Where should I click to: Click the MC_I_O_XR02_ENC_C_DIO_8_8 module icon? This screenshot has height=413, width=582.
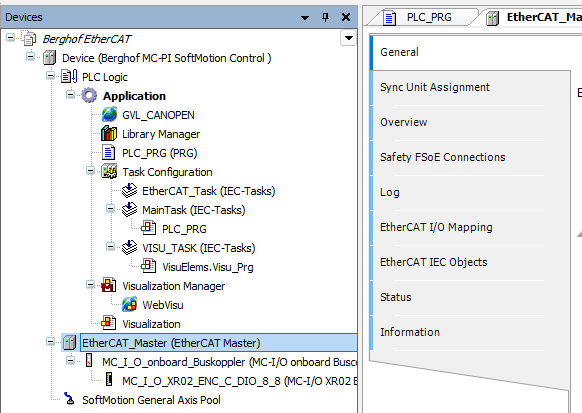click(x=109, y=380)
